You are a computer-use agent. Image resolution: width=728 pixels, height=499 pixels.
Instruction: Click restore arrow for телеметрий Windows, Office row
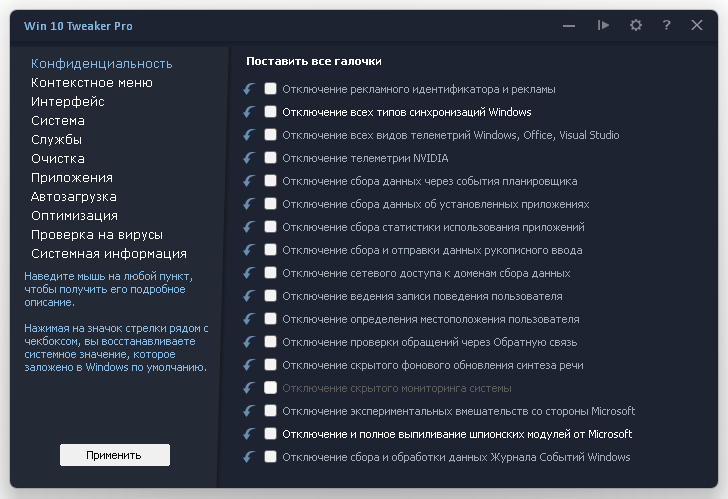click(249, 135)
